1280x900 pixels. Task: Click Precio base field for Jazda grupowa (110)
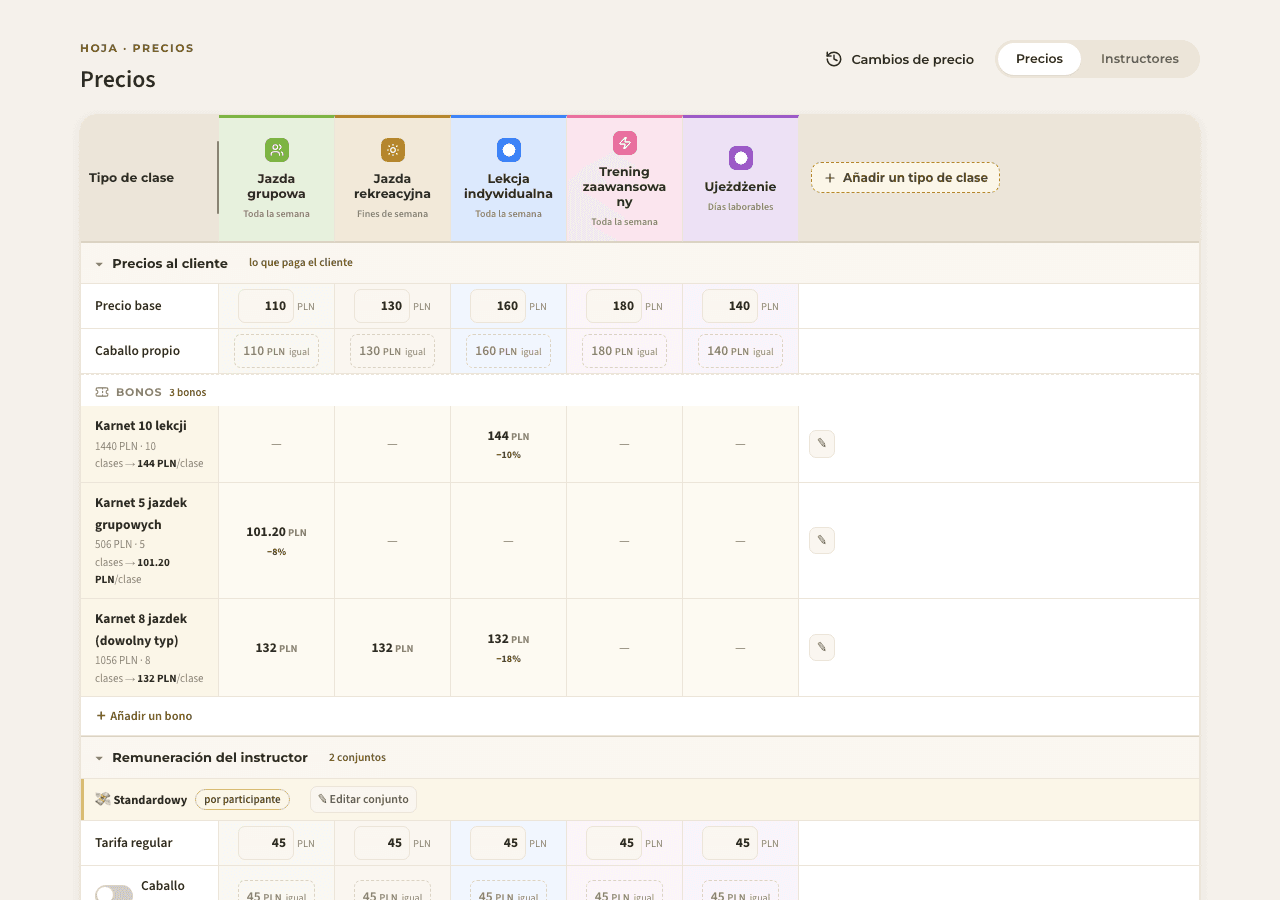point(266,306)
